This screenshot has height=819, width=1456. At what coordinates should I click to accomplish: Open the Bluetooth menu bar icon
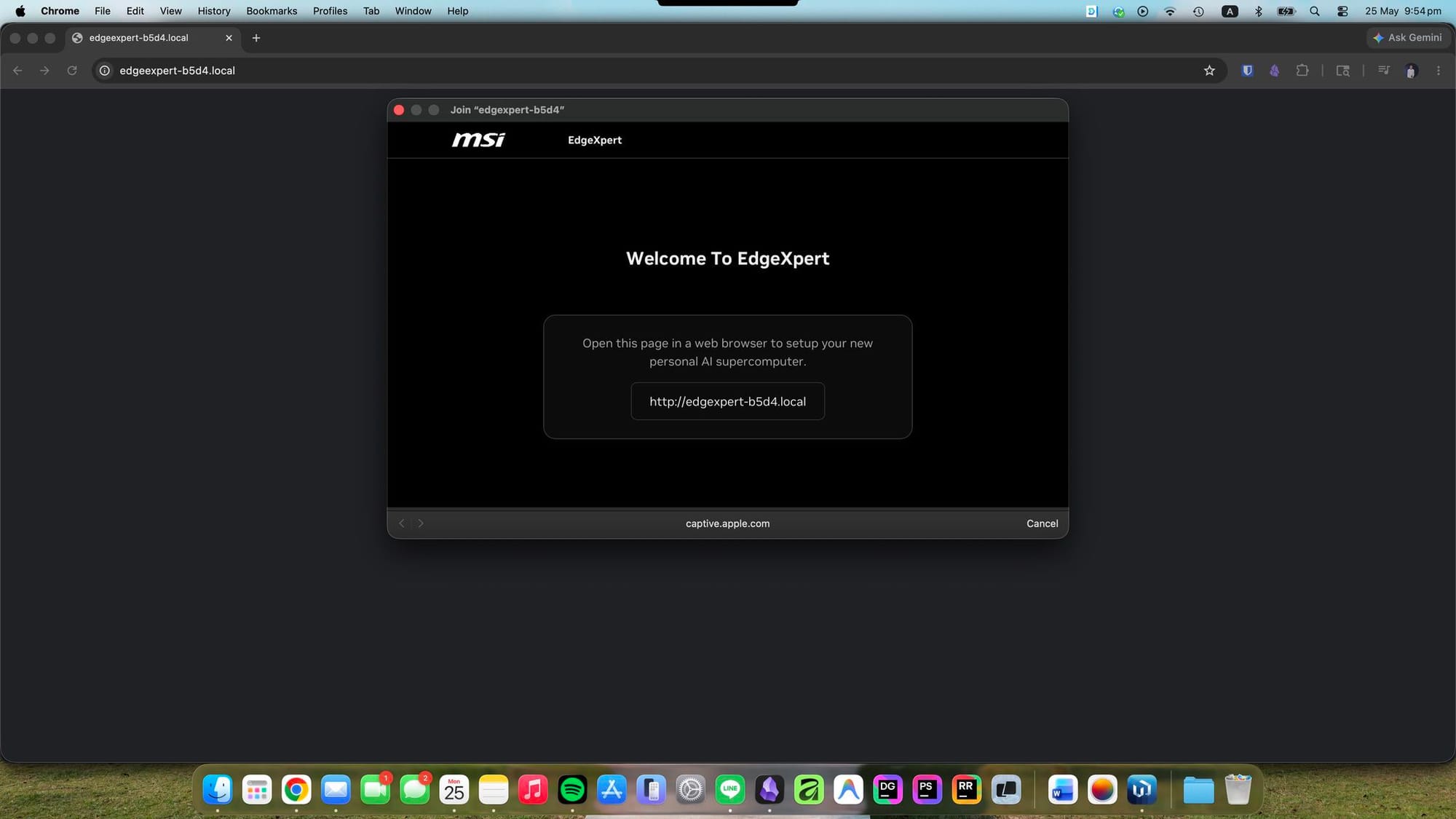pos(1258,11)
